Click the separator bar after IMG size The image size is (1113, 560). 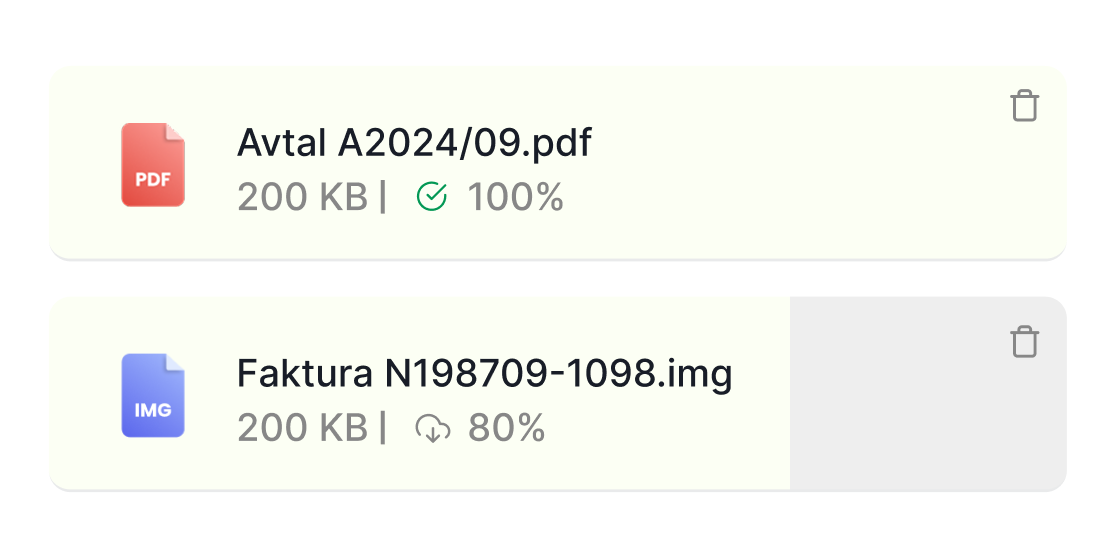click(x=382, y=429)
